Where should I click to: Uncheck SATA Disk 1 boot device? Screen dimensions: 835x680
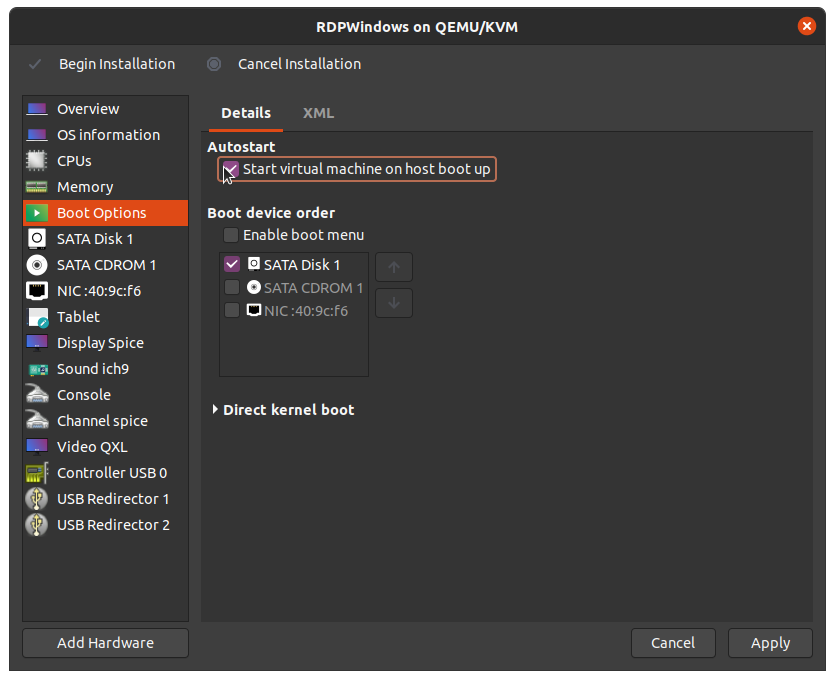click(x=232, y=265)
